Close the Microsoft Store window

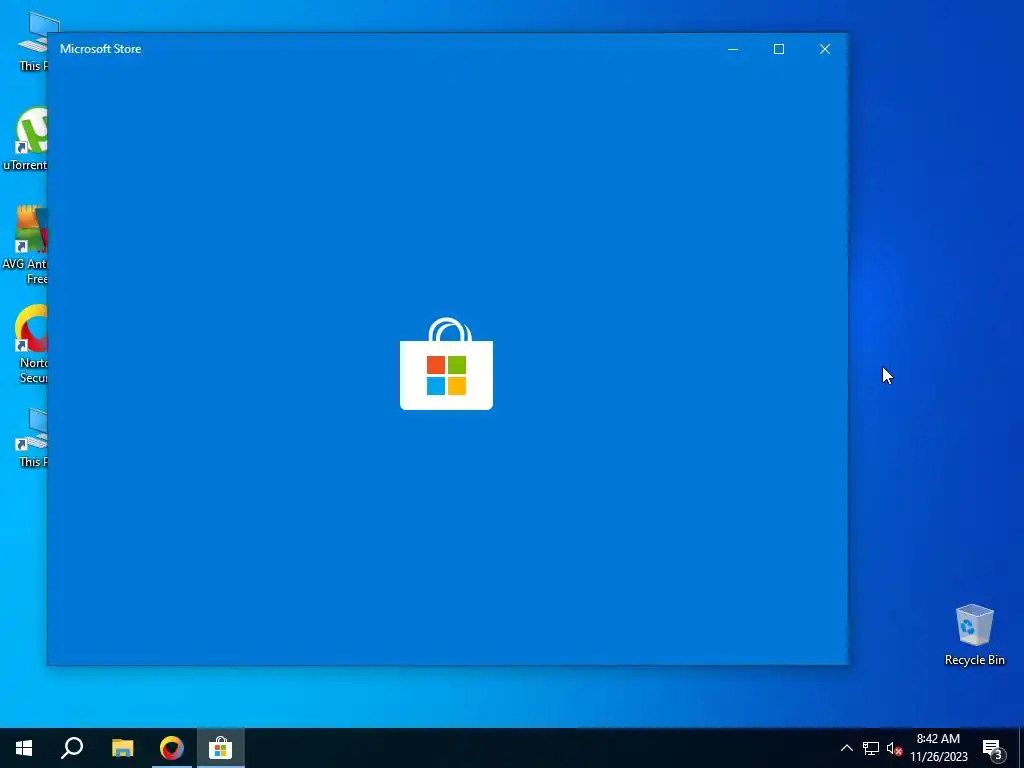tap(825, 49)
